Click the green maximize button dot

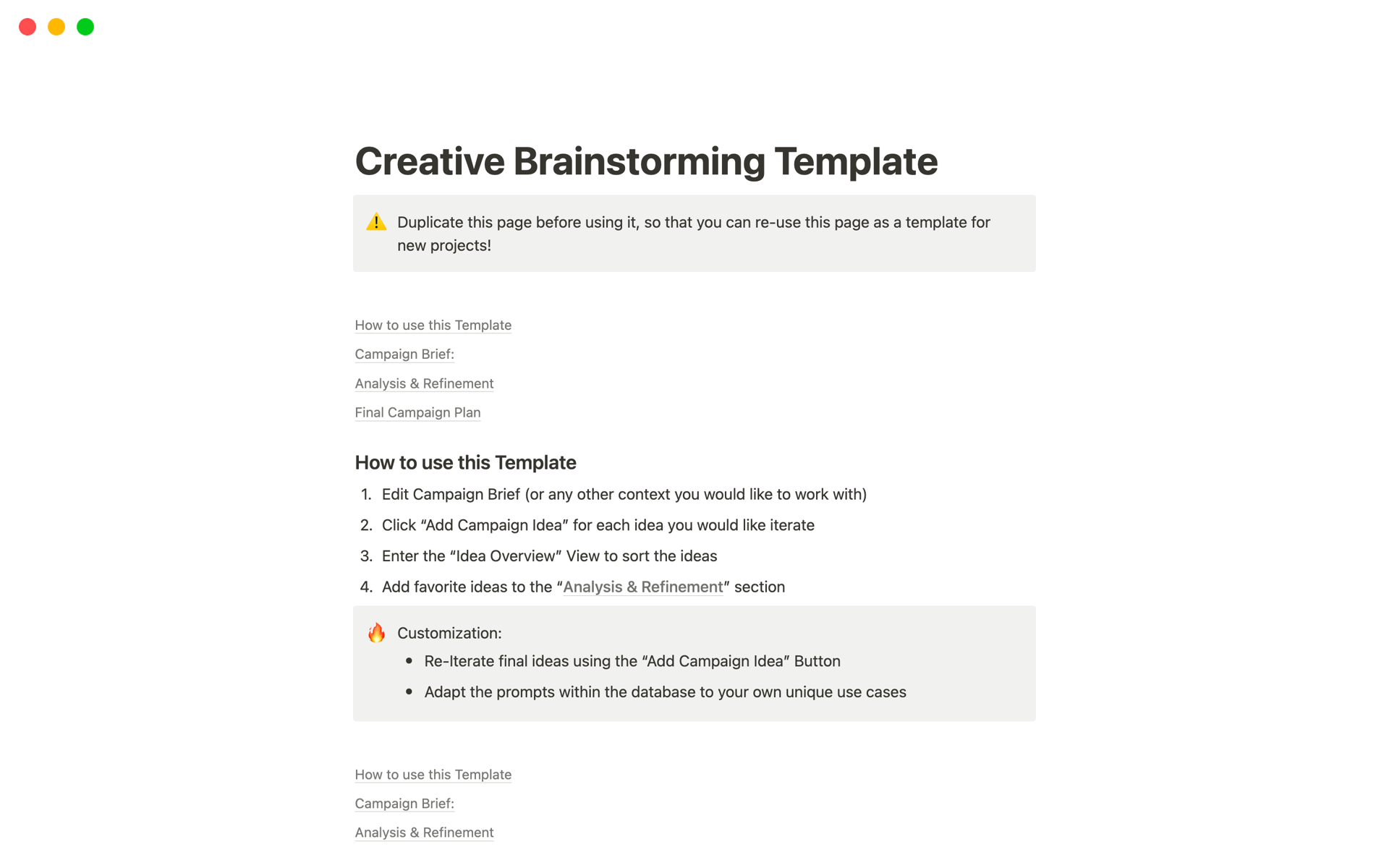[85, 25]
